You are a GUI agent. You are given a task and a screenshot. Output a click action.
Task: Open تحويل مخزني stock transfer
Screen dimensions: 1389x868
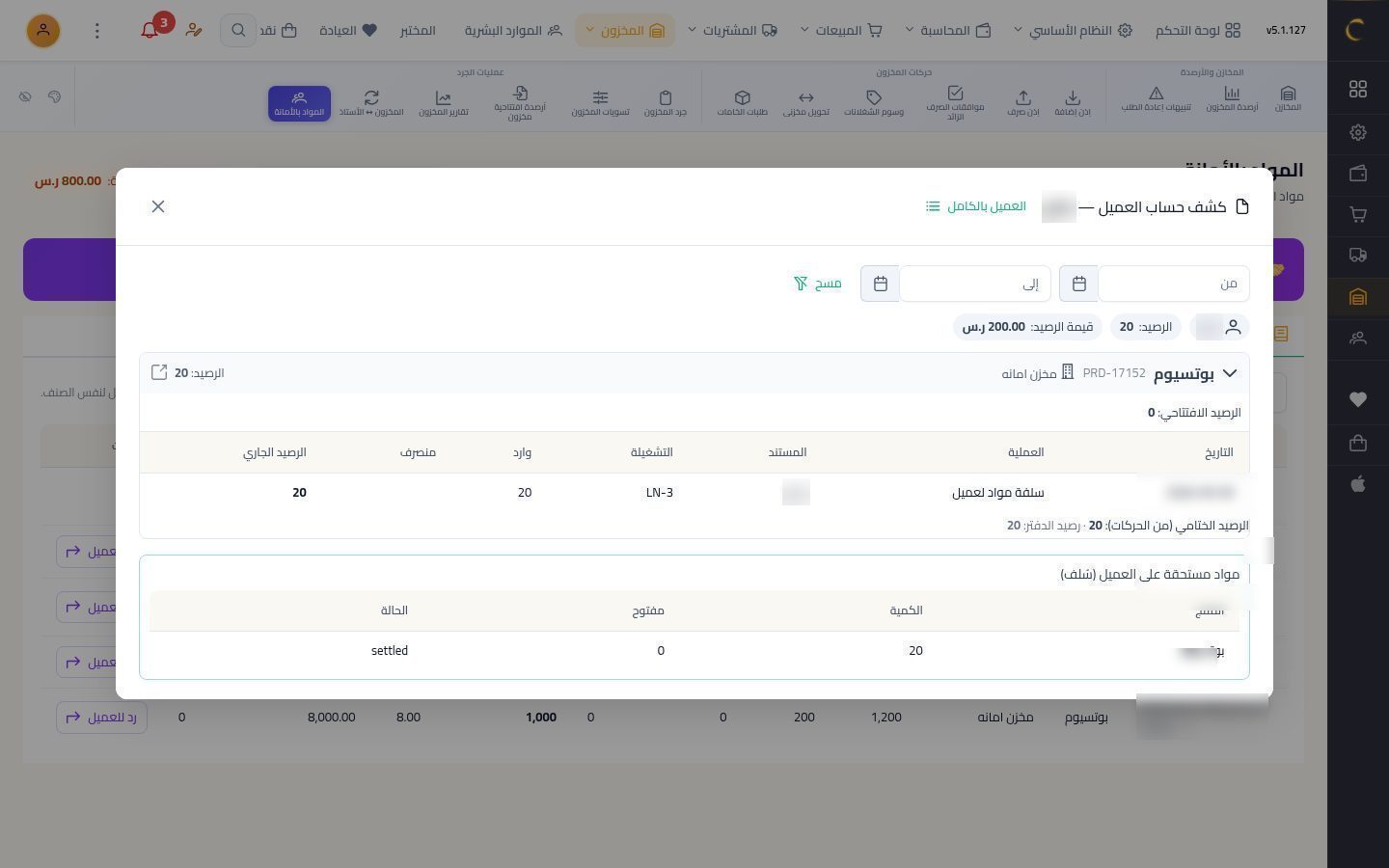(805, 102)
